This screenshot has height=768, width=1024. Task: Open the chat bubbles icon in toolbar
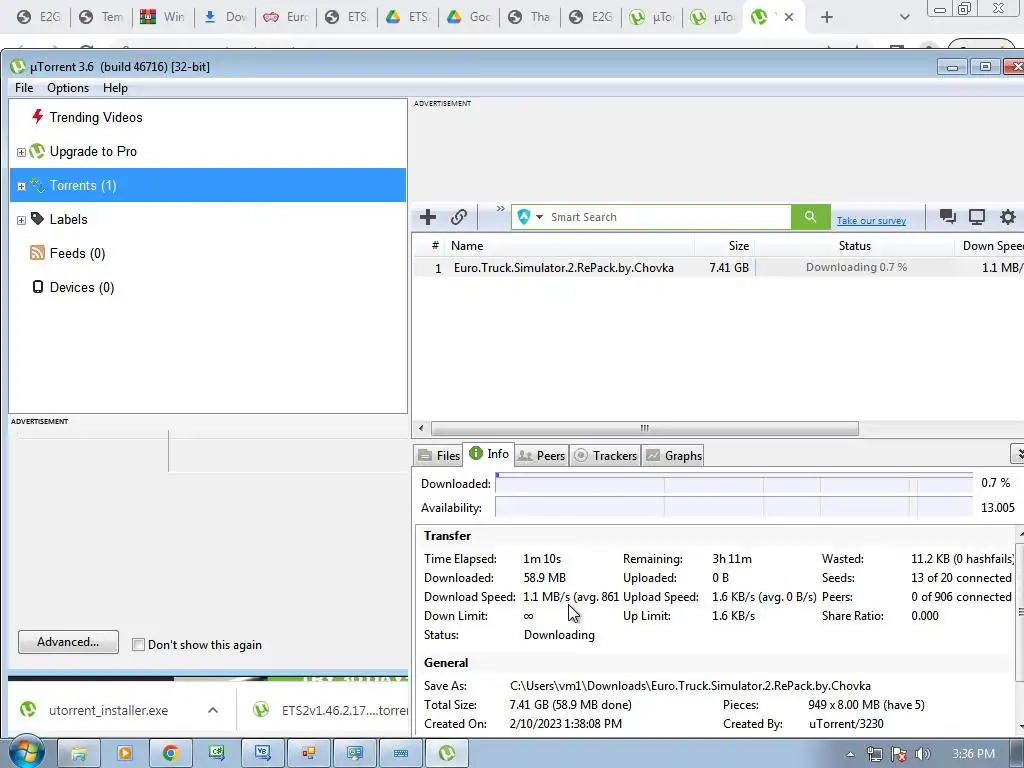[x=947, y=217]
